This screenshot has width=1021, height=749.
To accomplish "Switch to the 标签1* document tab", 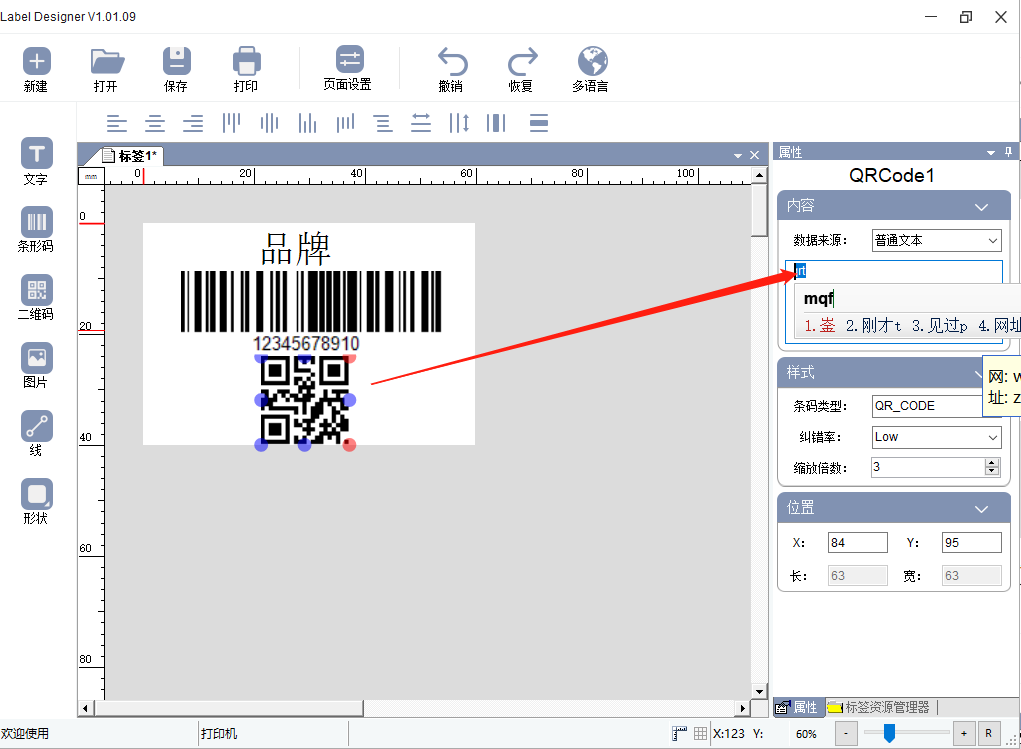I will (130, 156).
